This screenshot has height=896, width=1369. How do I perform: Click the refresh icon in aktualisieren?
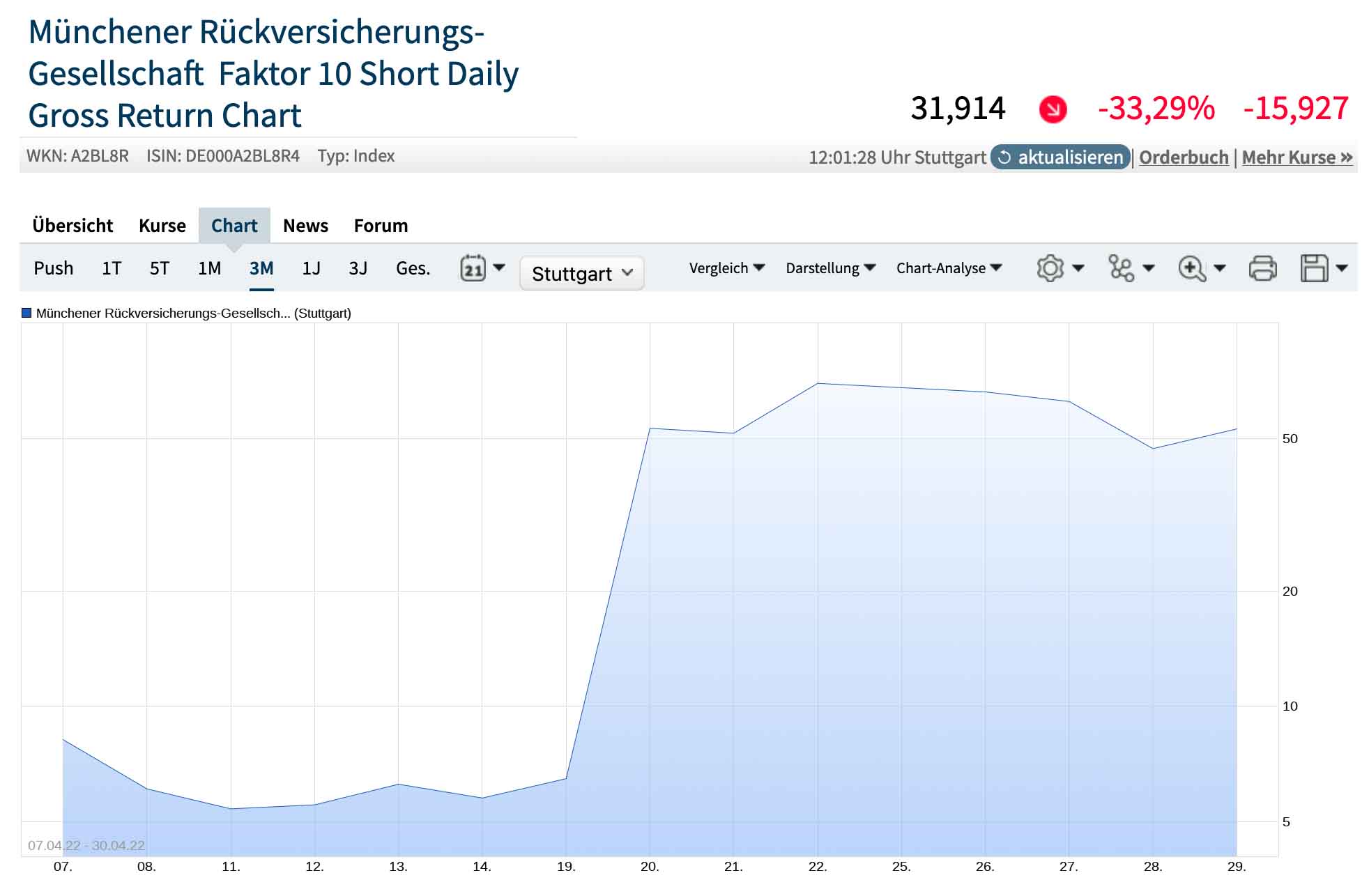tap(1004, 157)
